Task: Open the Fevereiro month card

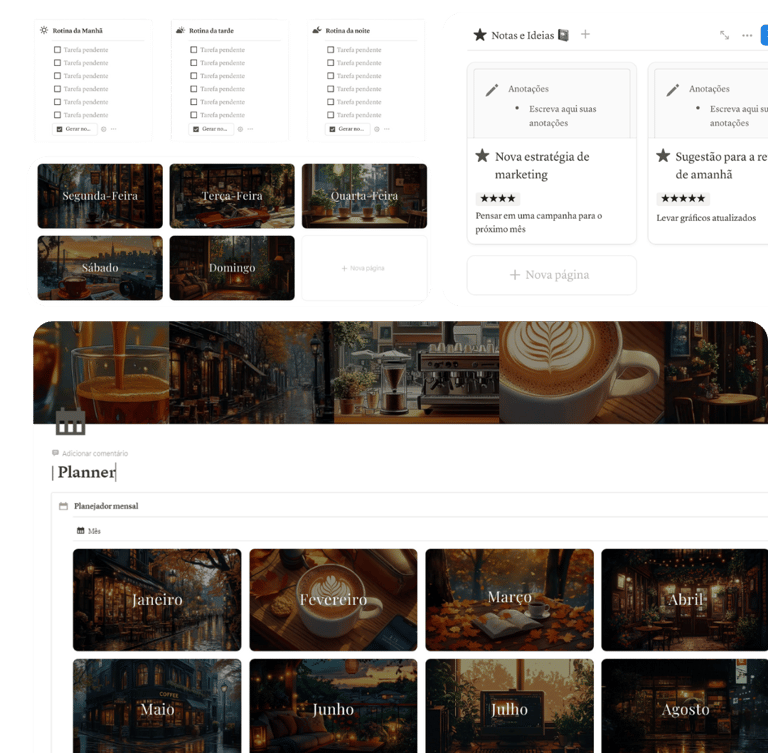Action: coord(334,600)
